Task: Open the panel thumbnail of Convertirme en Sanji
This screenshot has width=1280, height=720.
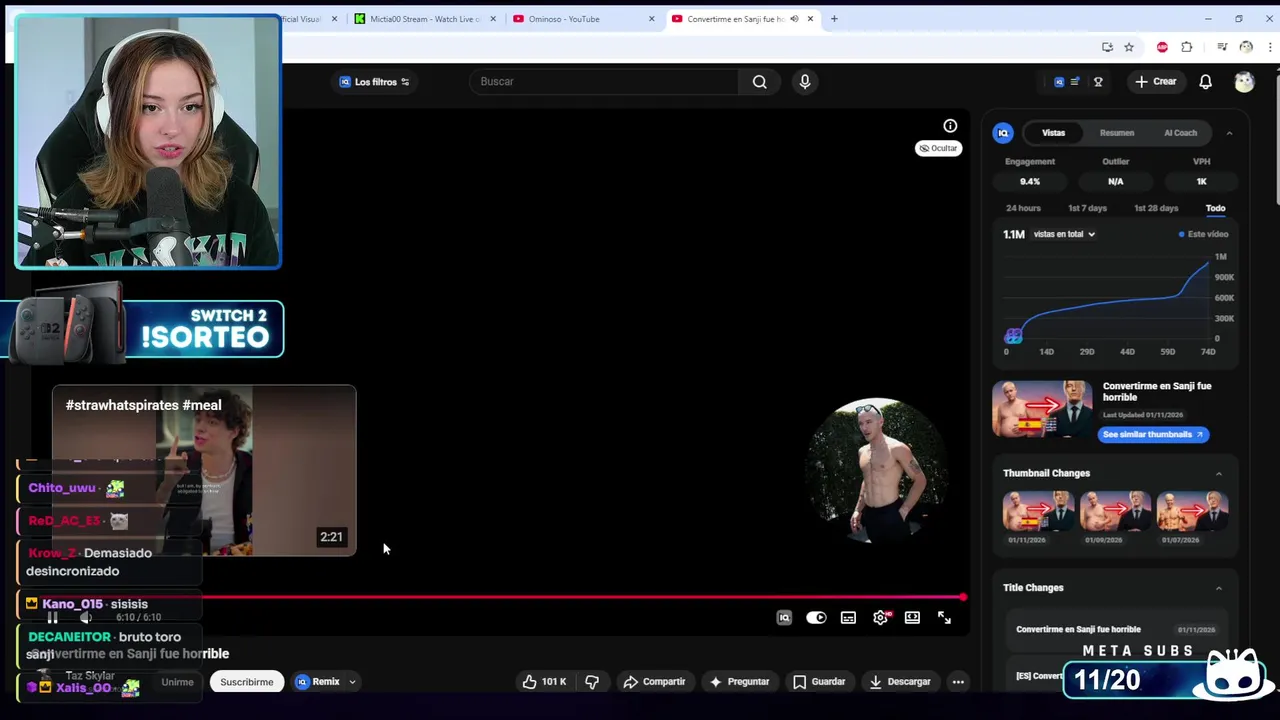Action: point(1042,409)
